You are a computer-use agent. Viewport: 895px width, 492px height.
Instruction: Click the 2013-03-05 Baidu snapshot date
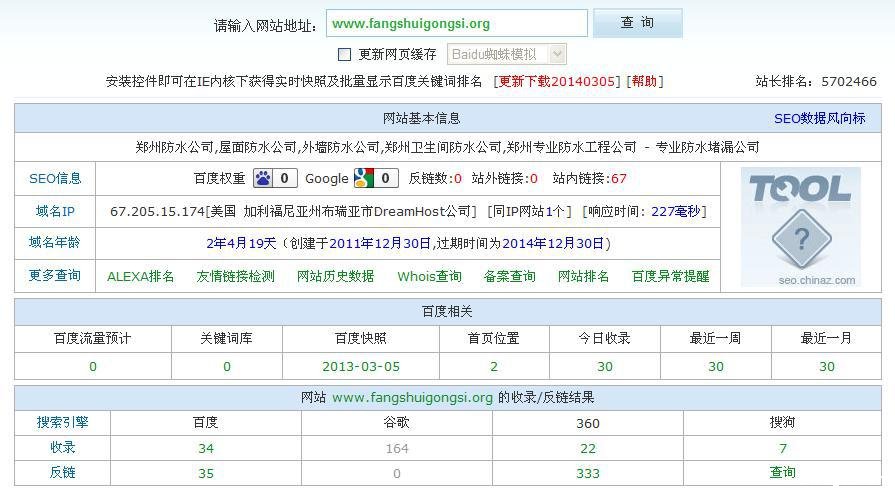point(360,367)
